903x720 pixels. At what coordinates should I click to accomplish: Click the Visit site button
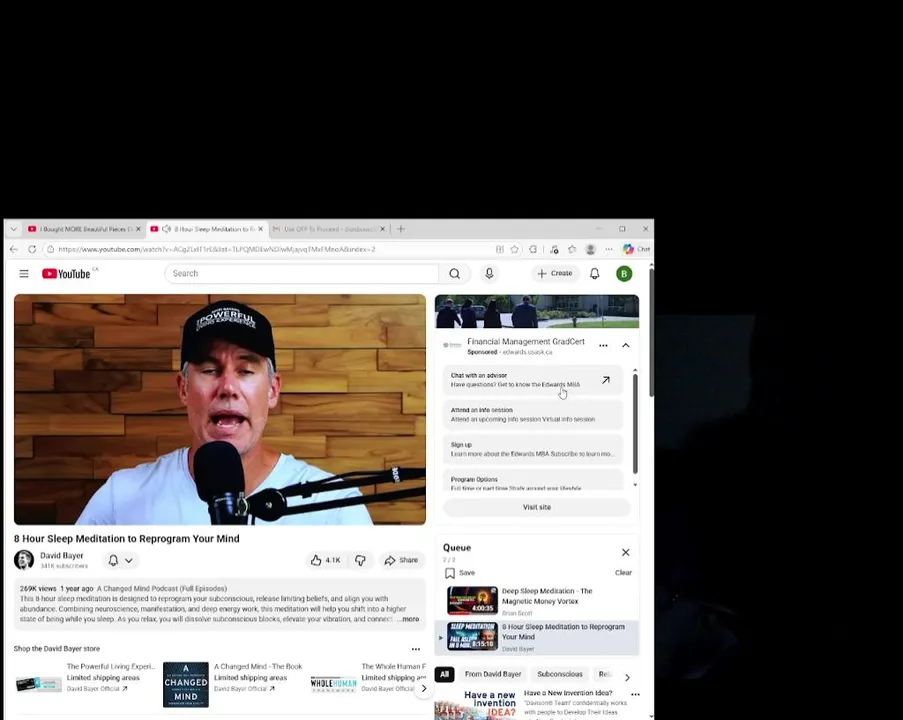coord(537,507)
